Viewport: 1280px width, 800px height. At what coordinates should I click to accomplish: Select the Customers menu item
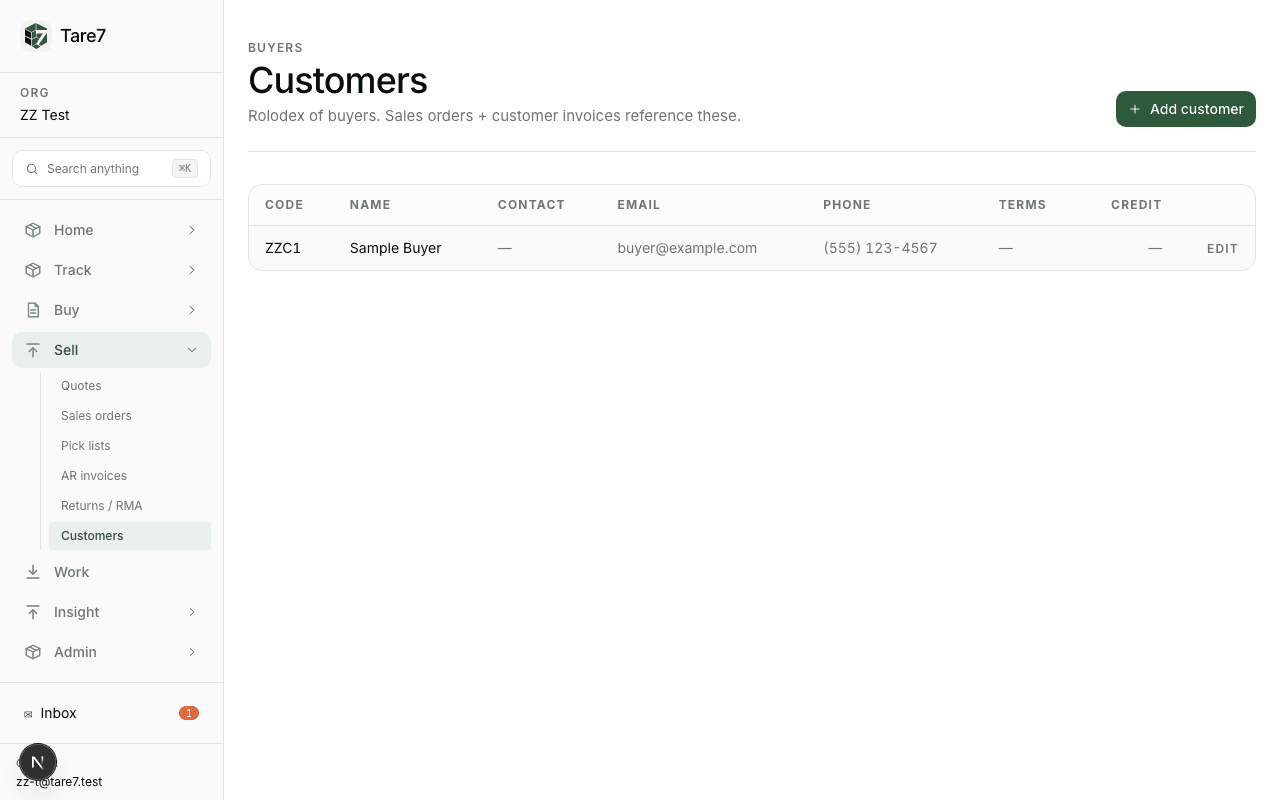130,536
